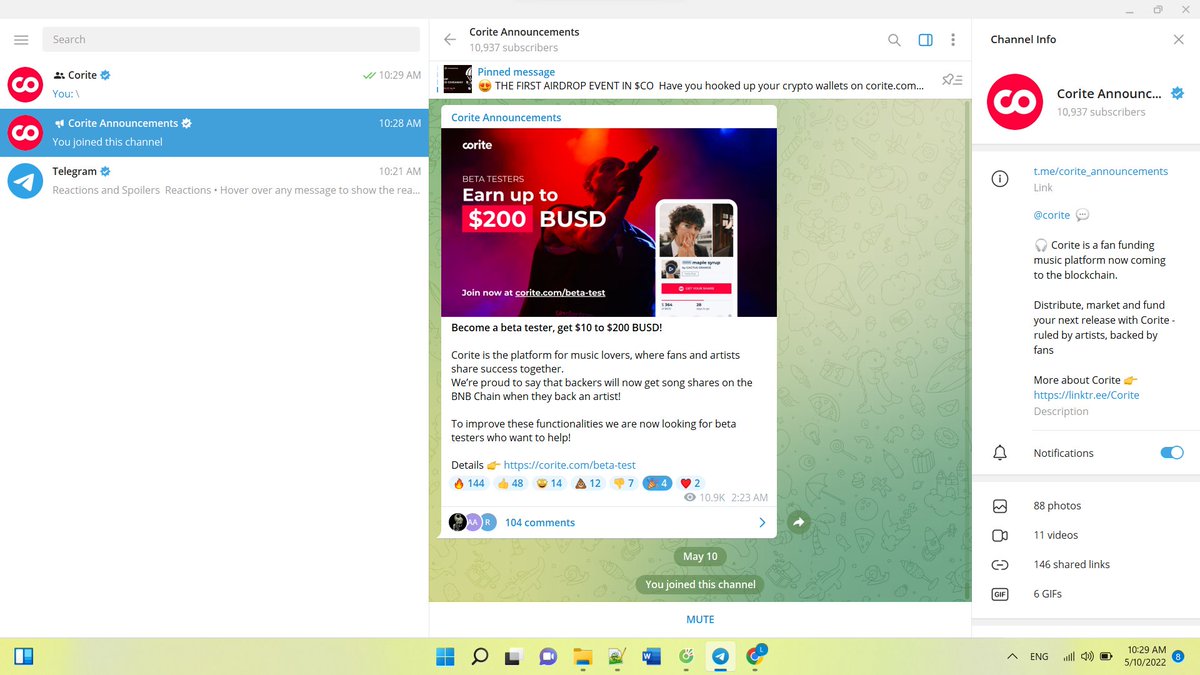The image size is (1200, 675).
Task: Close the Channel Info panel
Action: (x=1178, y=39)
